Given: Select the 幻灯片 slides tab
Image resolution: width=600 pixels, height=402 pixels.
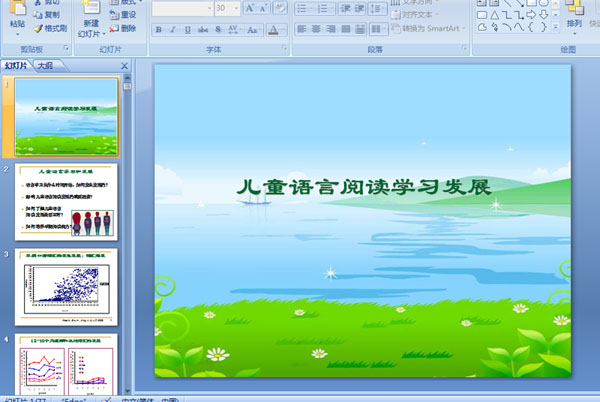Looking at the screenshot, I should 16,65.
